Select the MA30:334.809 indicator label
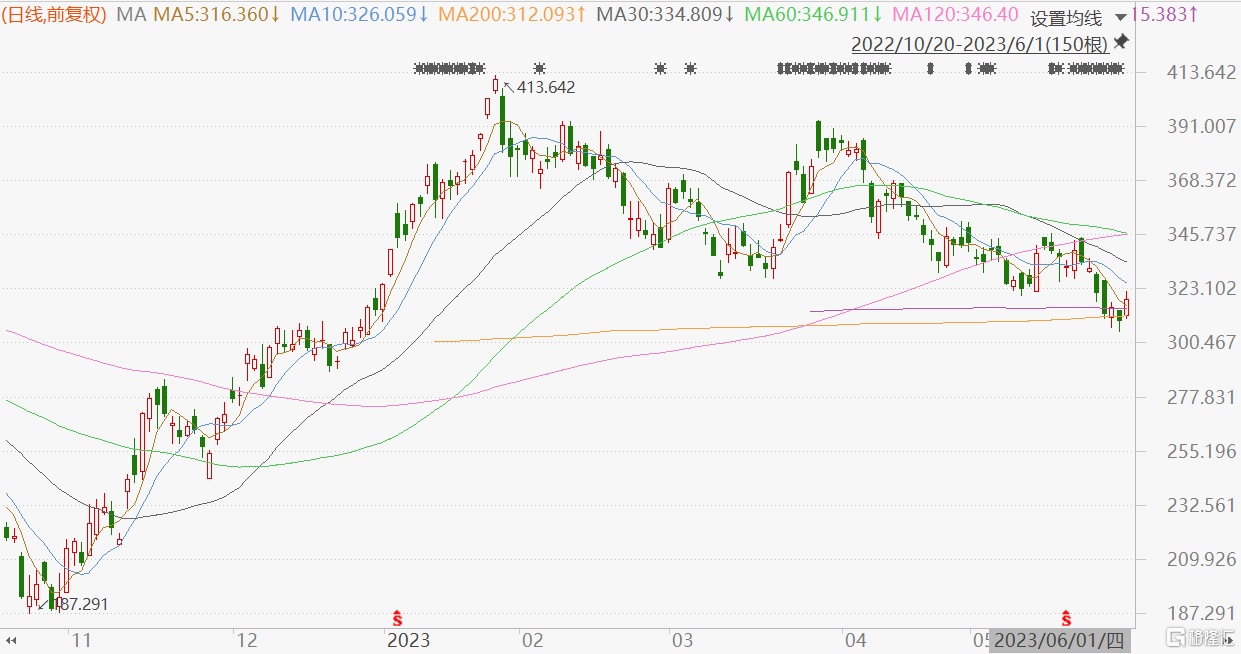 [x=665, y=15]
